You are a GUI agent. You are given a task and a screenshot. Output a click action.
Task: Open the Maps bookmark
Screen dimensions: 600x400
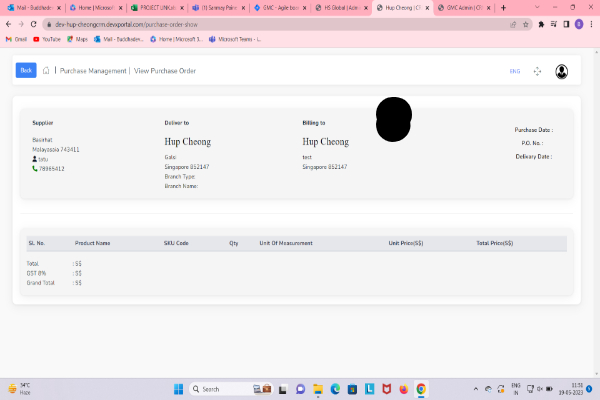(78, 39)
